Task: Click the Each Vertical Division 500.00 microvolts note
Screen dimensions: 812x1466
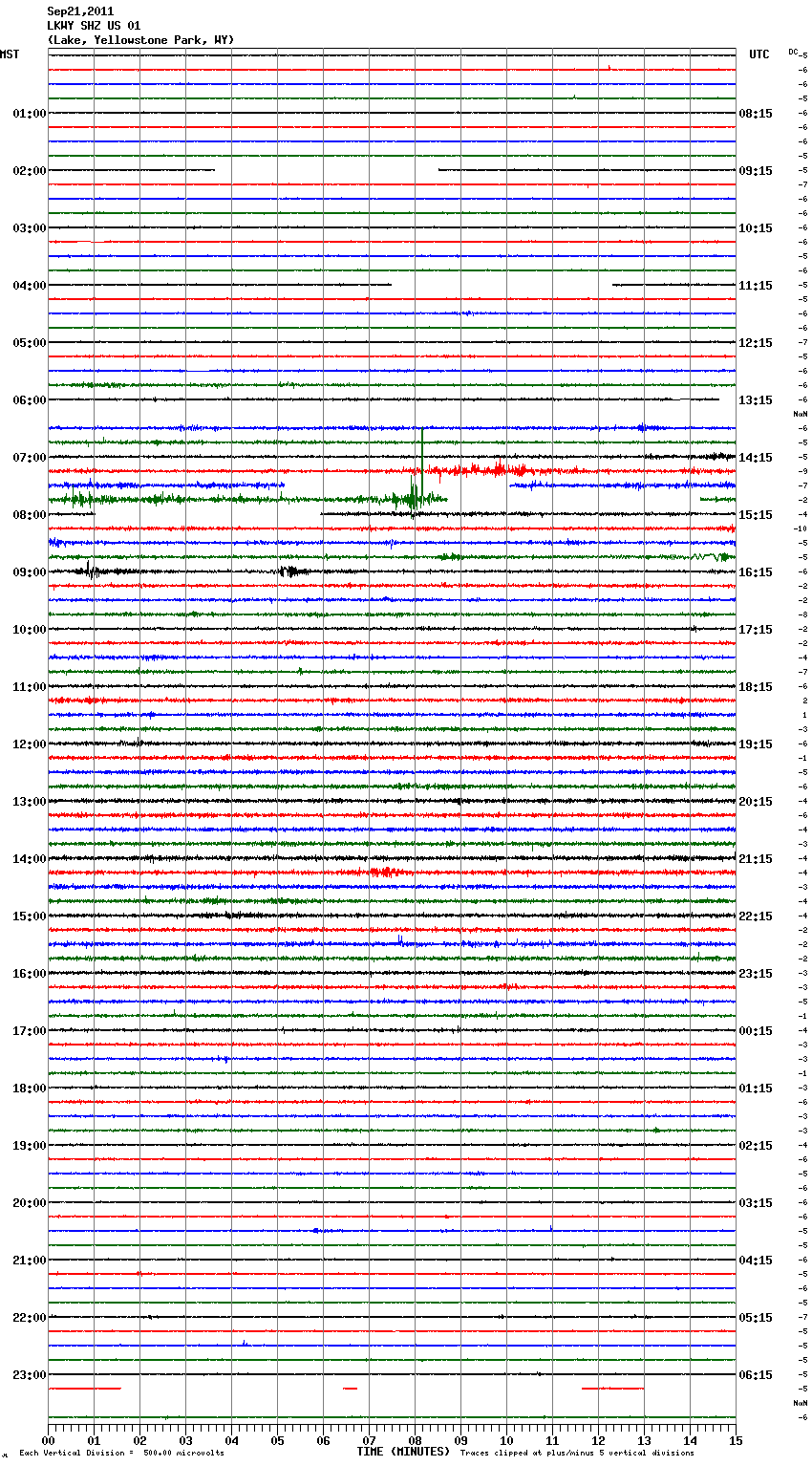Action: [x=121, y=1453]
